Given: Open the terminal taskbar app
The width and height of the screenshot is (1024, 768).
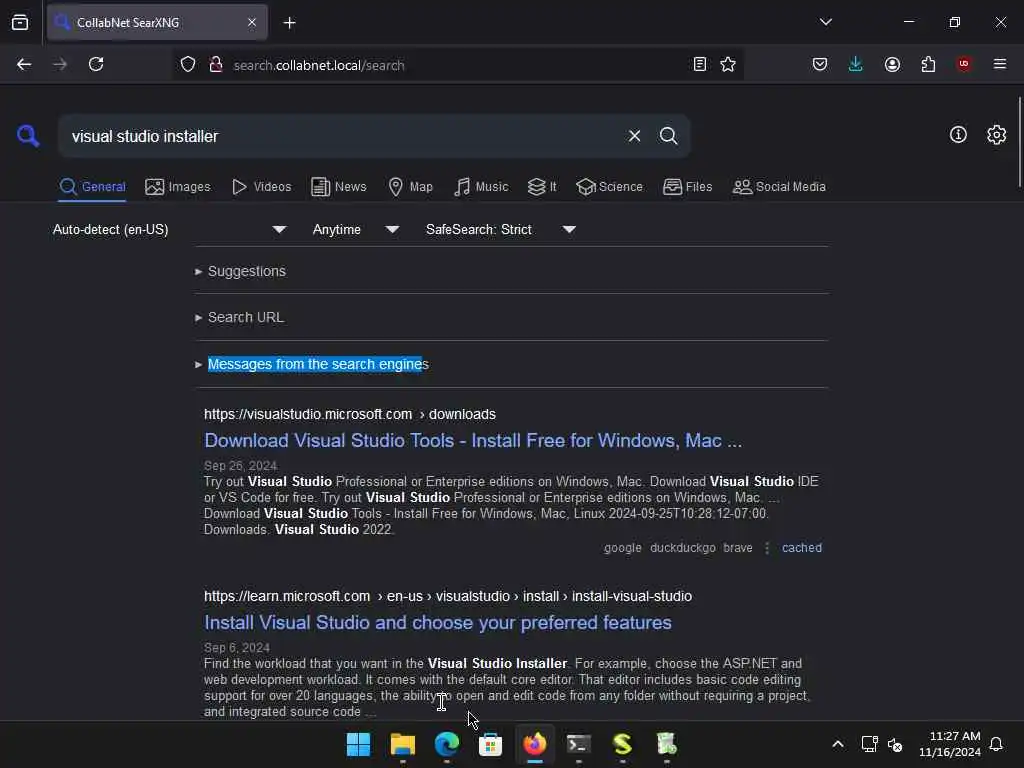Looking at the screenshot, I should (x=579, y=744).
